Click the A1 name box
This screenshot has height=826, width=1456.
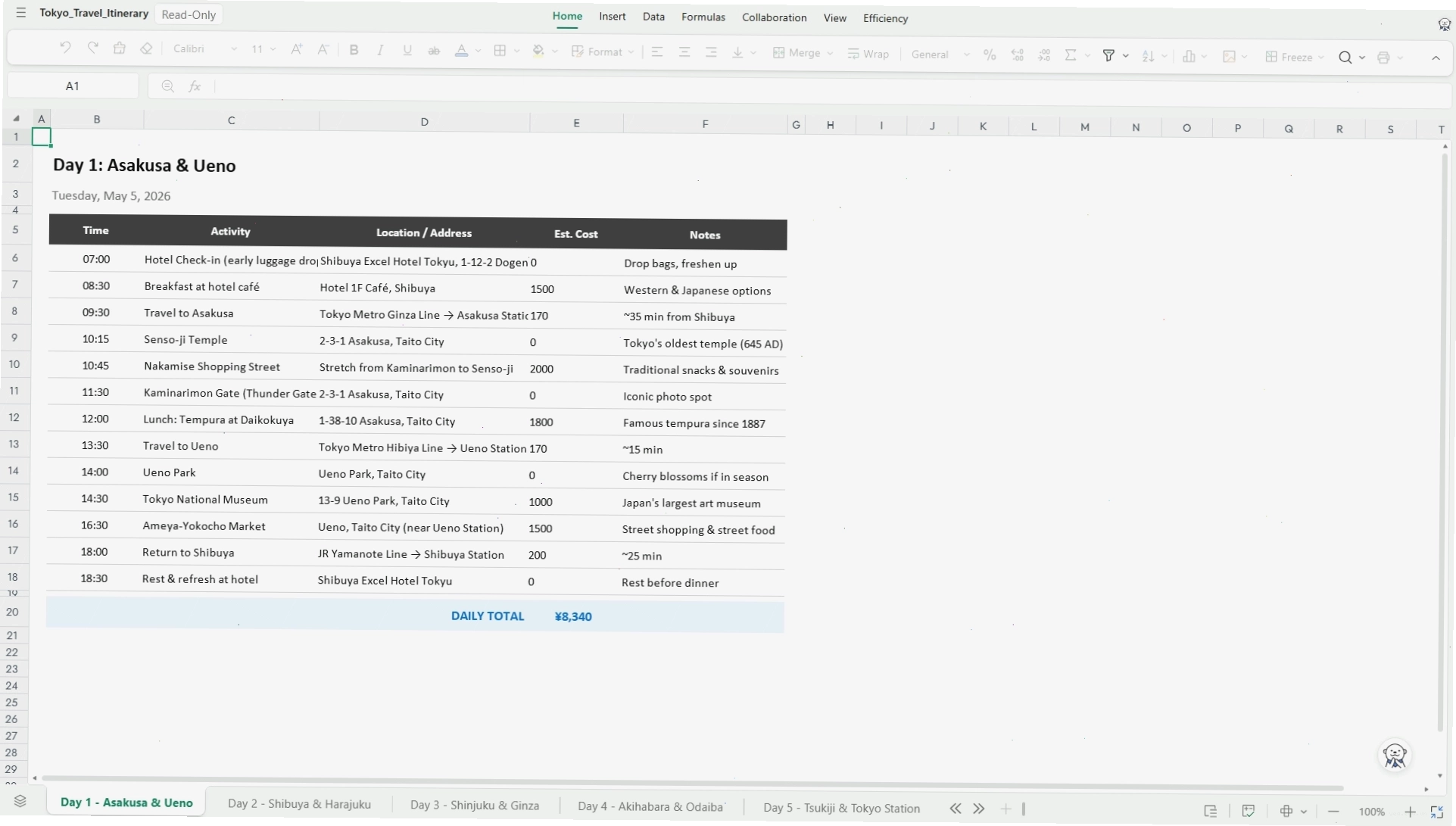point(73,86)
